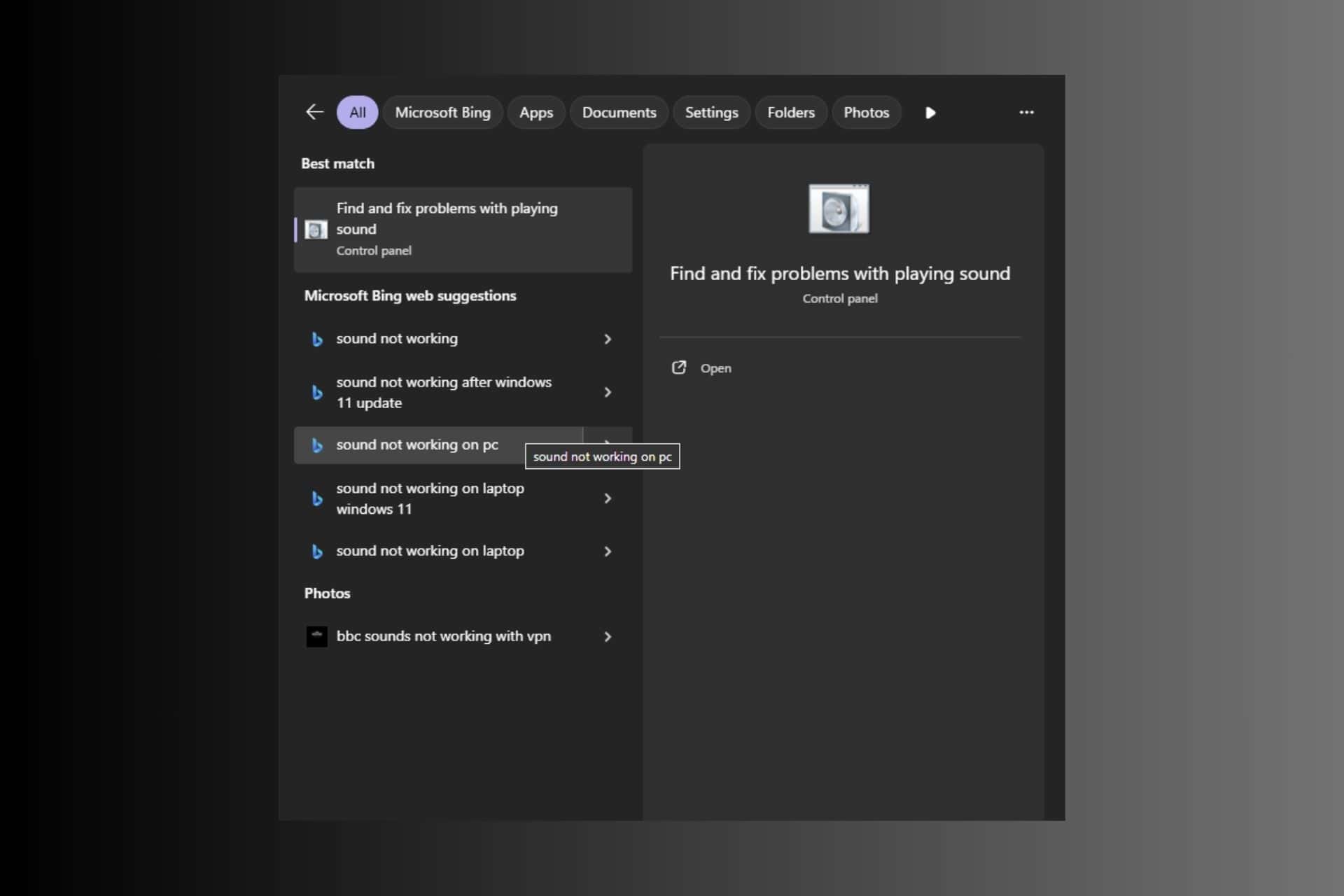Select suggestion 'sound not working on pc'

[x=438, y=445]
